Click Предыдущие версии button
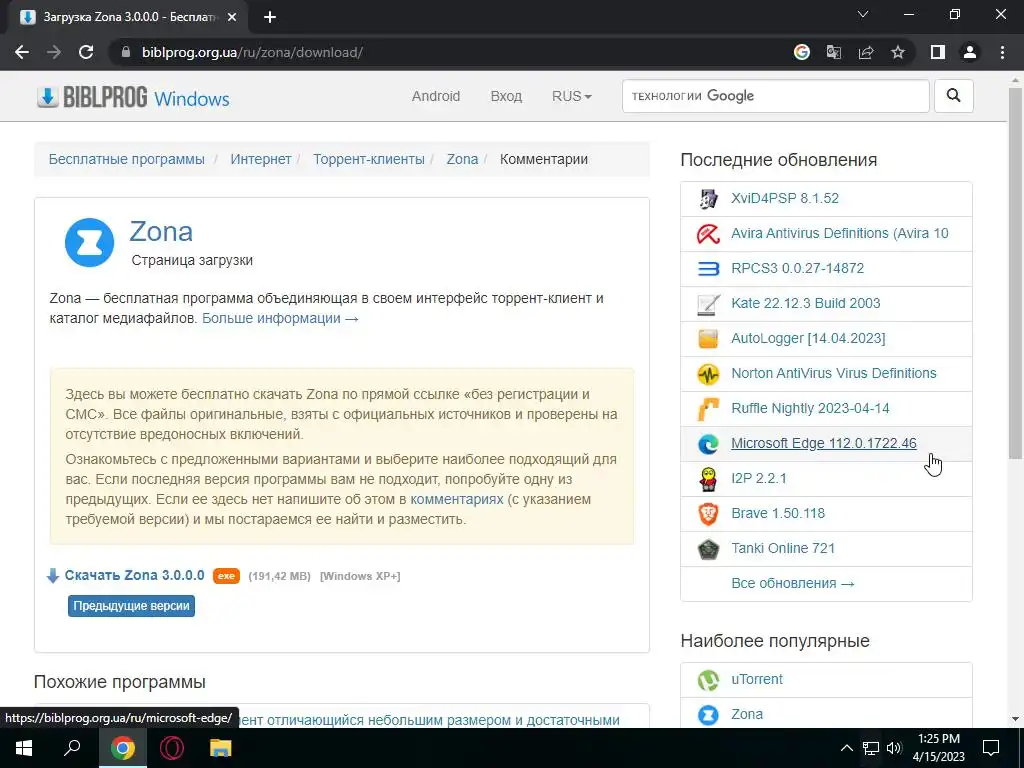This screenshot has height=768, width=1024. [131, 606]
